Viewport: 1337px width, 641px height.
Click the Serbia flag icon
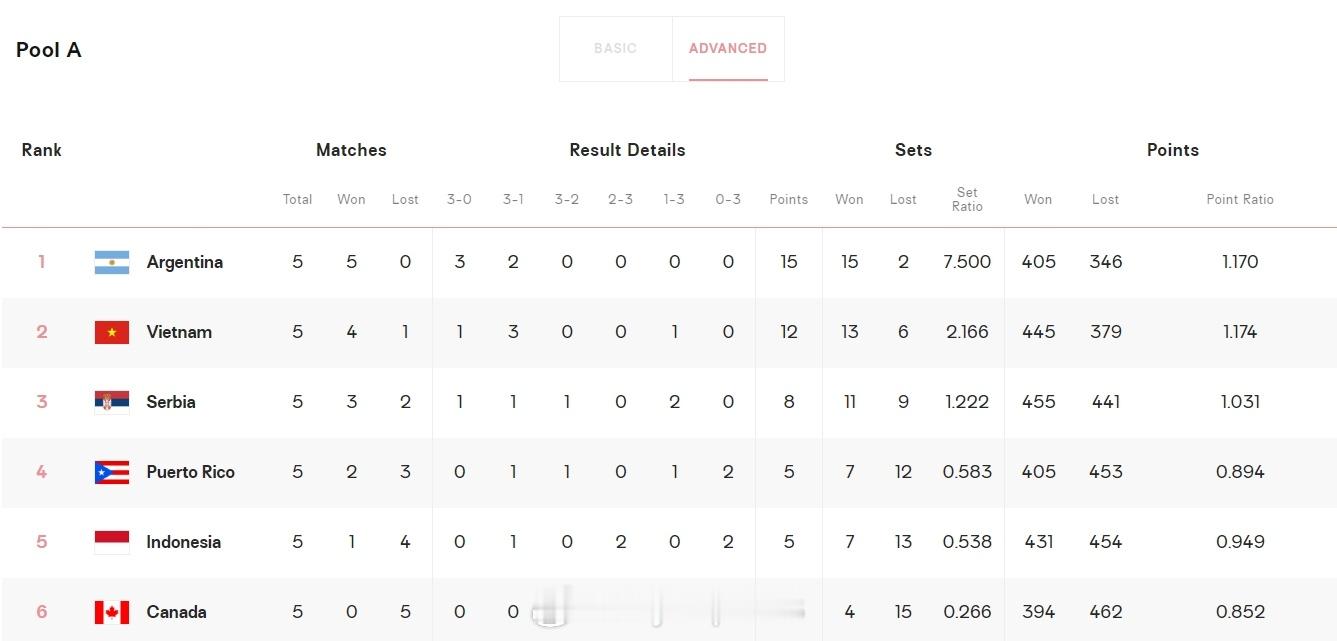point(112,402)
